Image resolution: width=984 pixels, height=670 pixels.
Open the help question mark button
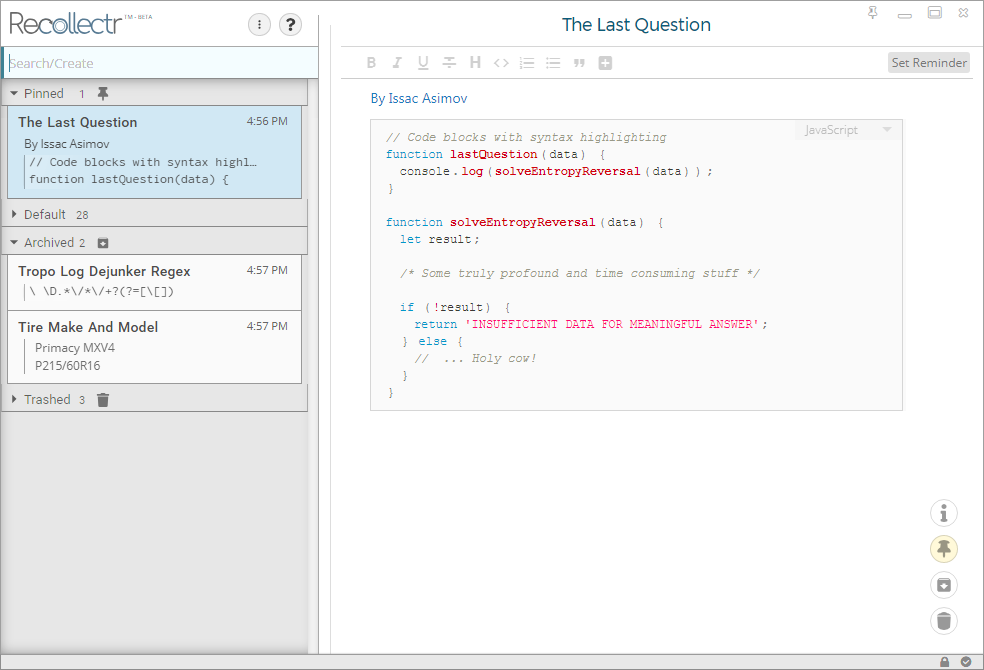click(290, 24)
